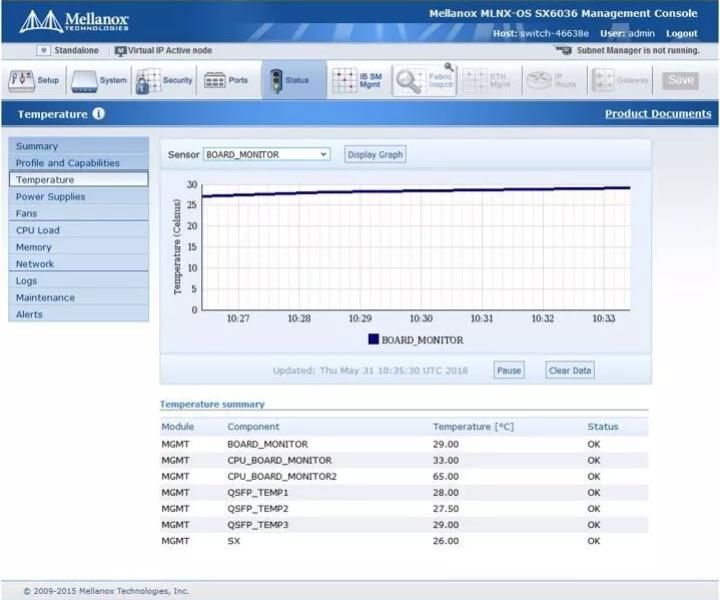Open the IB SM Mgmt icon
Viewport: 720px width, 600px height.
tap(344, 80)
